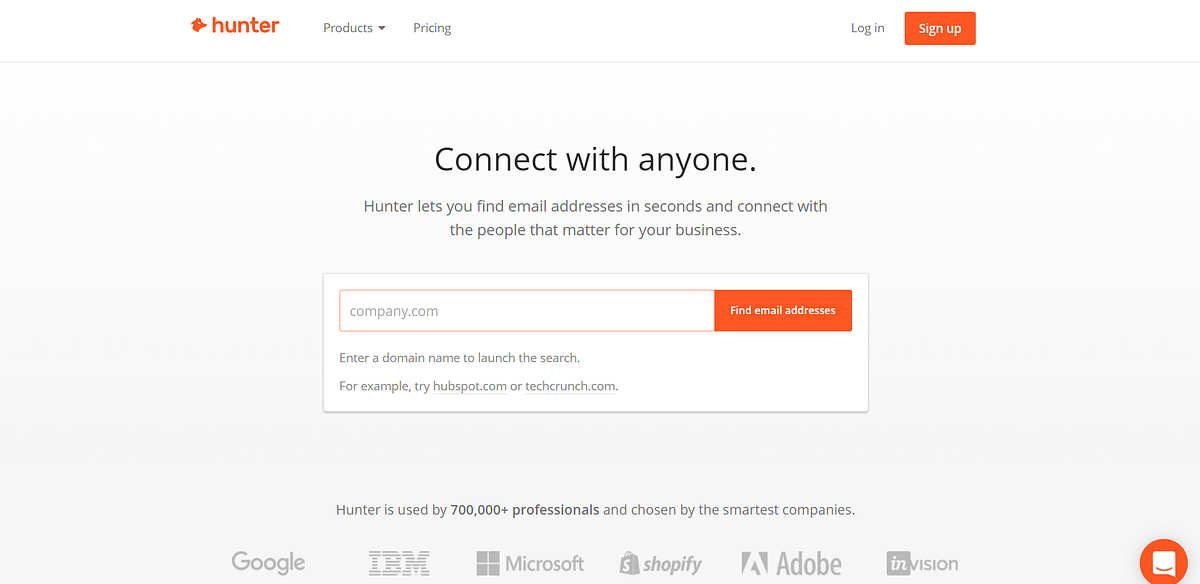Screen dimensions: 1200x584
Task: Expand the caret arrow beside Products
Action: point(381,29)
